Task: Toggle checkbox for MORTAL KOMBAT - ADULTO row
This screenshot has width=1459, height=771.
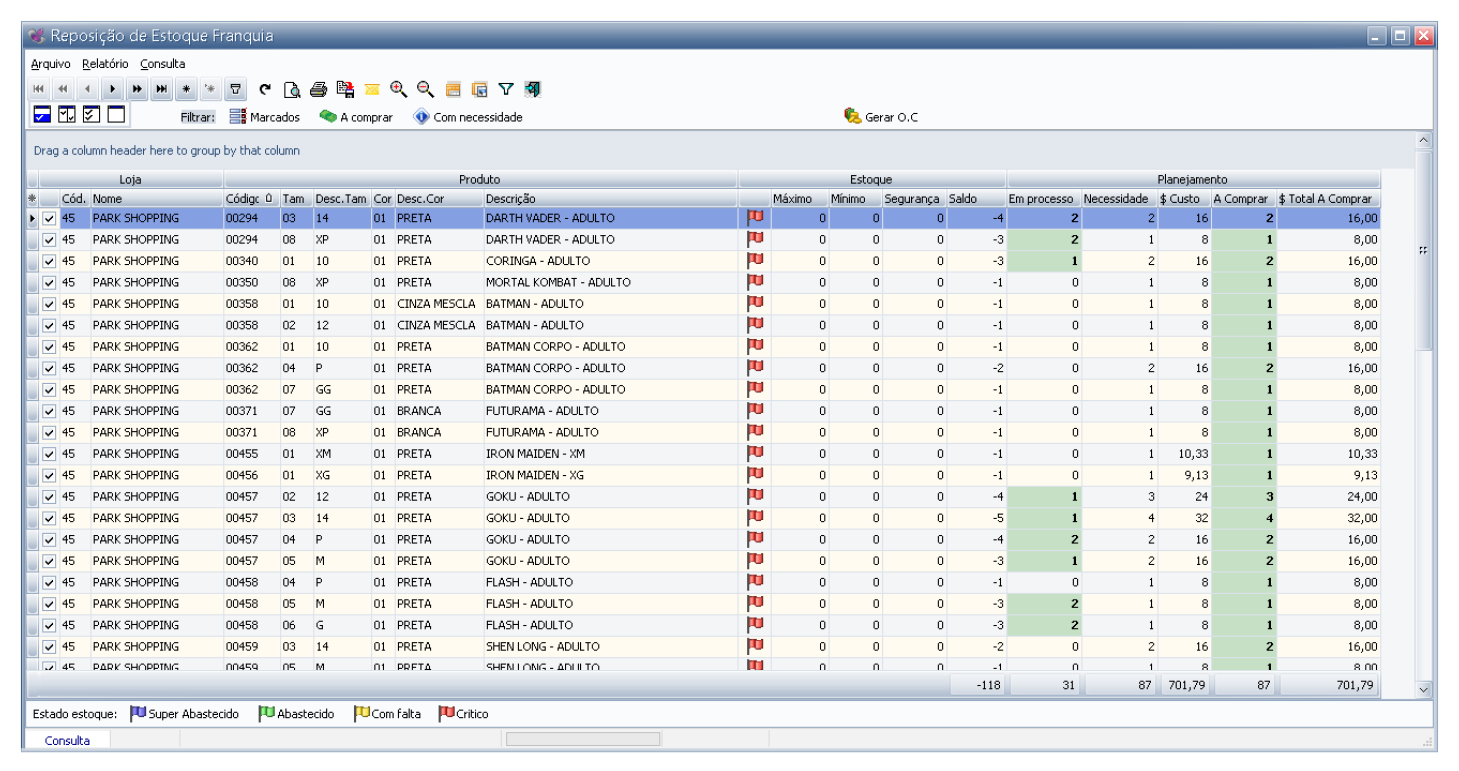Action: tap(49, 282)
